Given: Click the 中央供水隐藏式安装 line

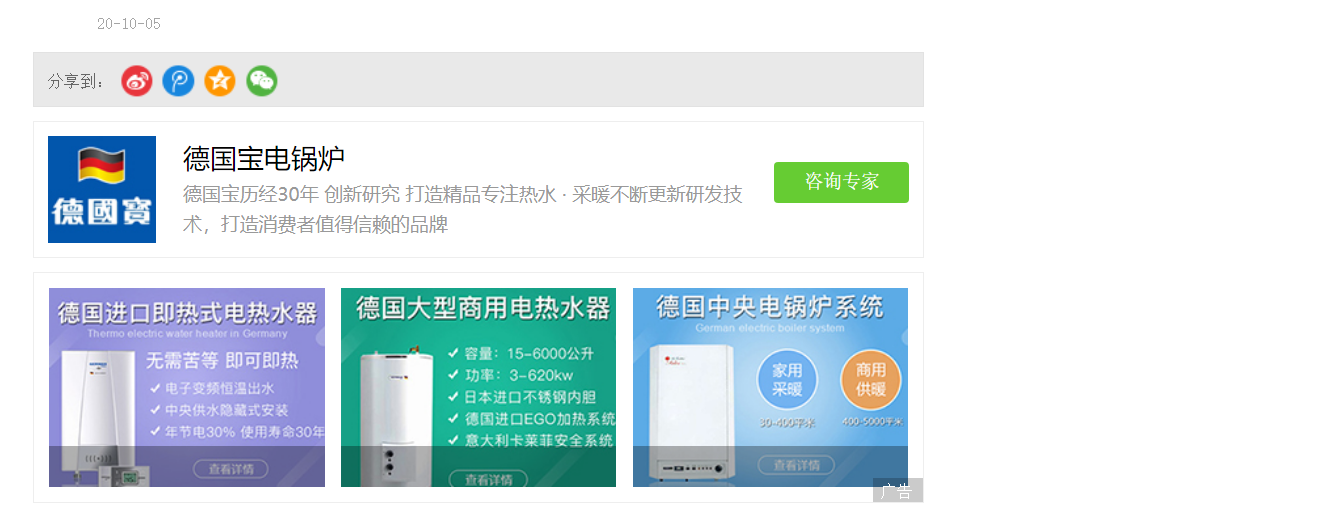Looking at the screenshot, I should tap(219, 410).
